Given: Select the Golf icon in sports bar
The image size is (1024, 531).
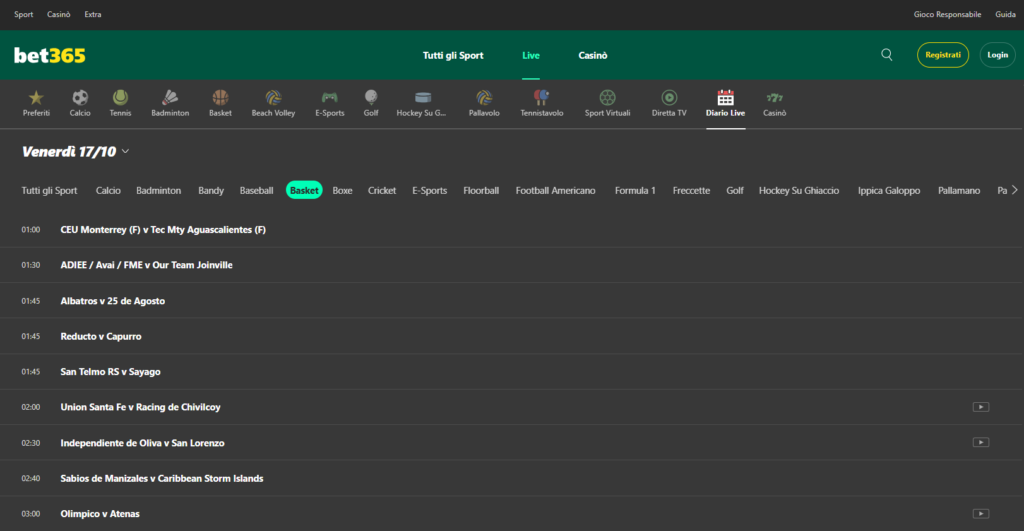Looking at the screenshot, I should [x=371, y=98].
